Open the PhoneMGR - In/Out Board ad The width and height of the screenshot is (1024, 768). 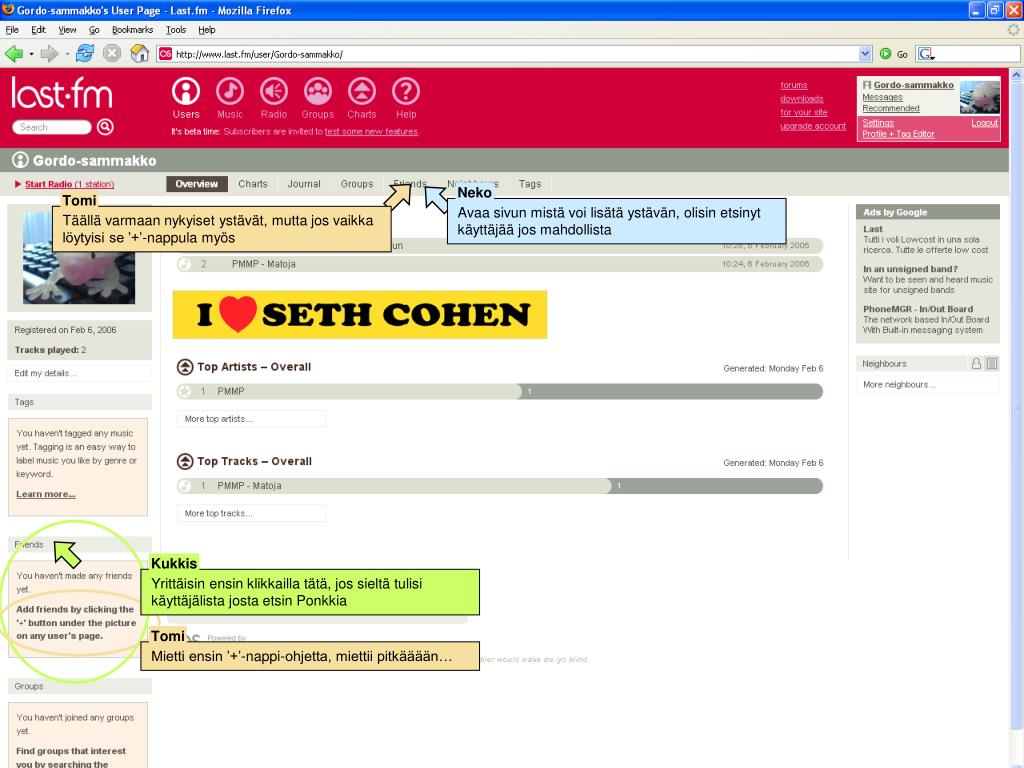918,309
